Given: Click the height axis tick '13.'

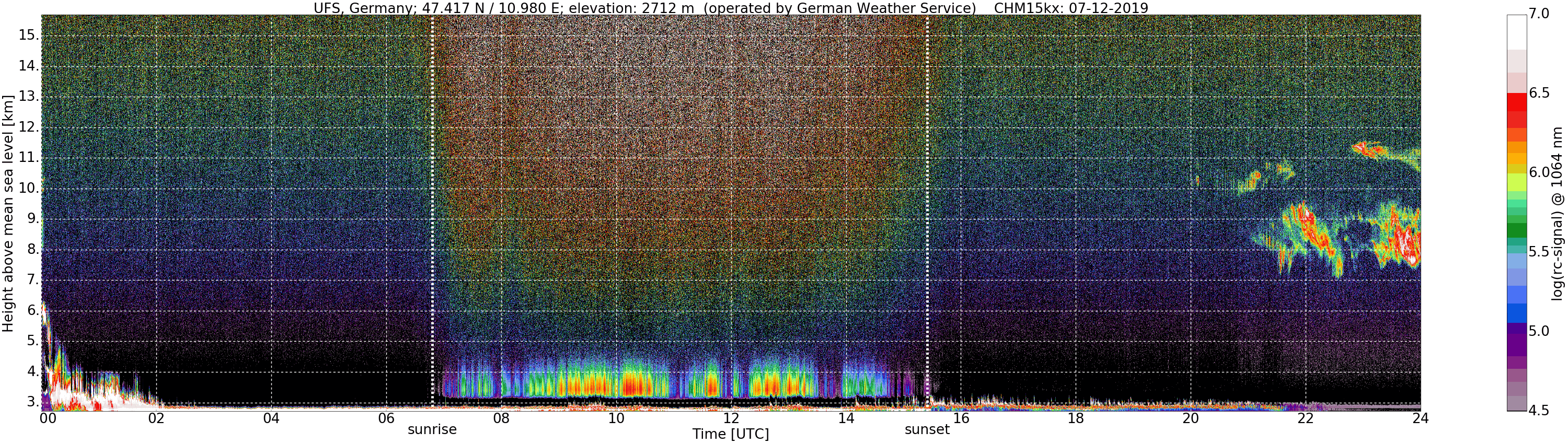Looking at the screenshot, I should click(29, 96).
